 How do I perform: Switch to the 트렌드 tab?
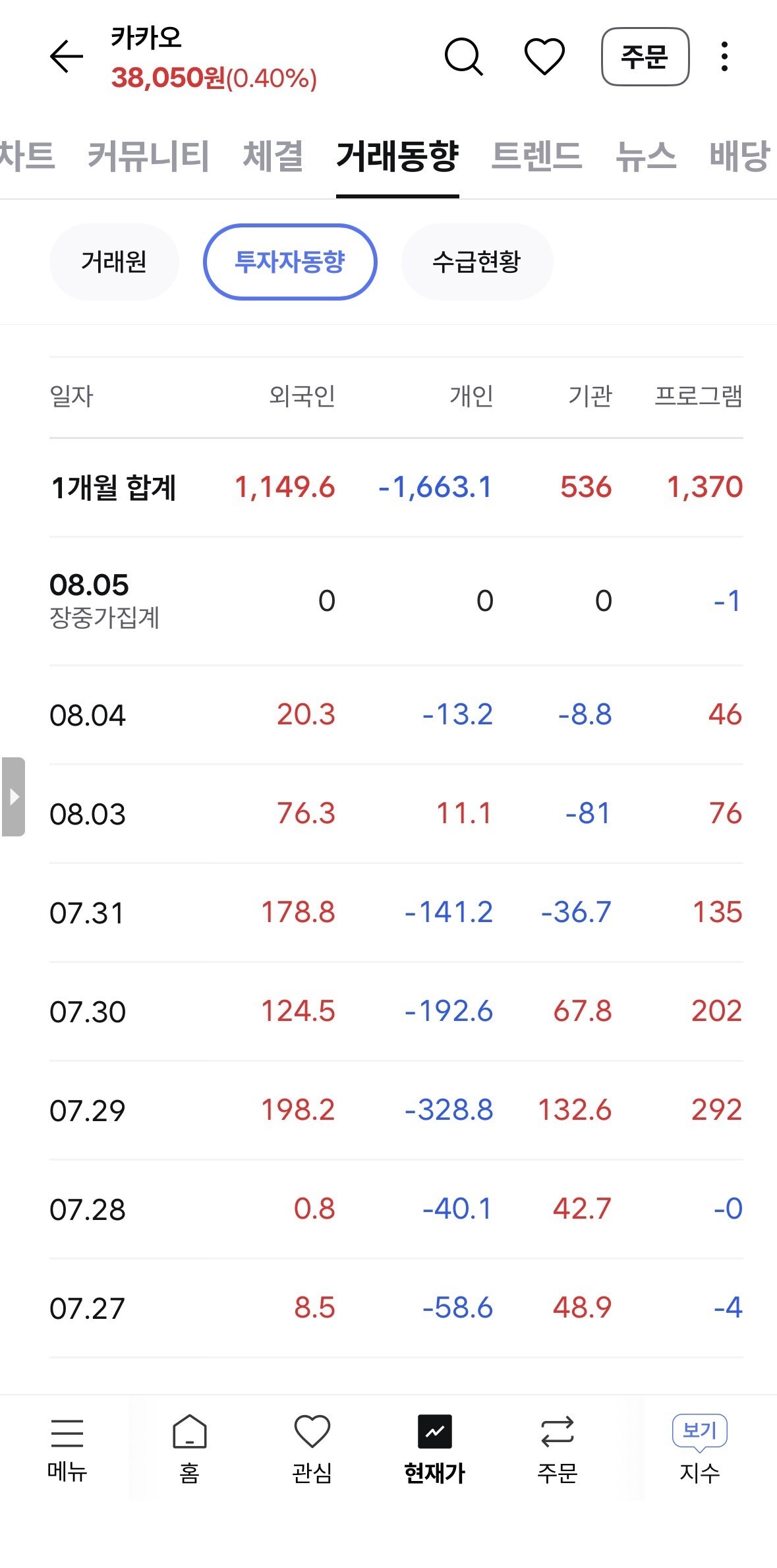[x=536, y=156]
